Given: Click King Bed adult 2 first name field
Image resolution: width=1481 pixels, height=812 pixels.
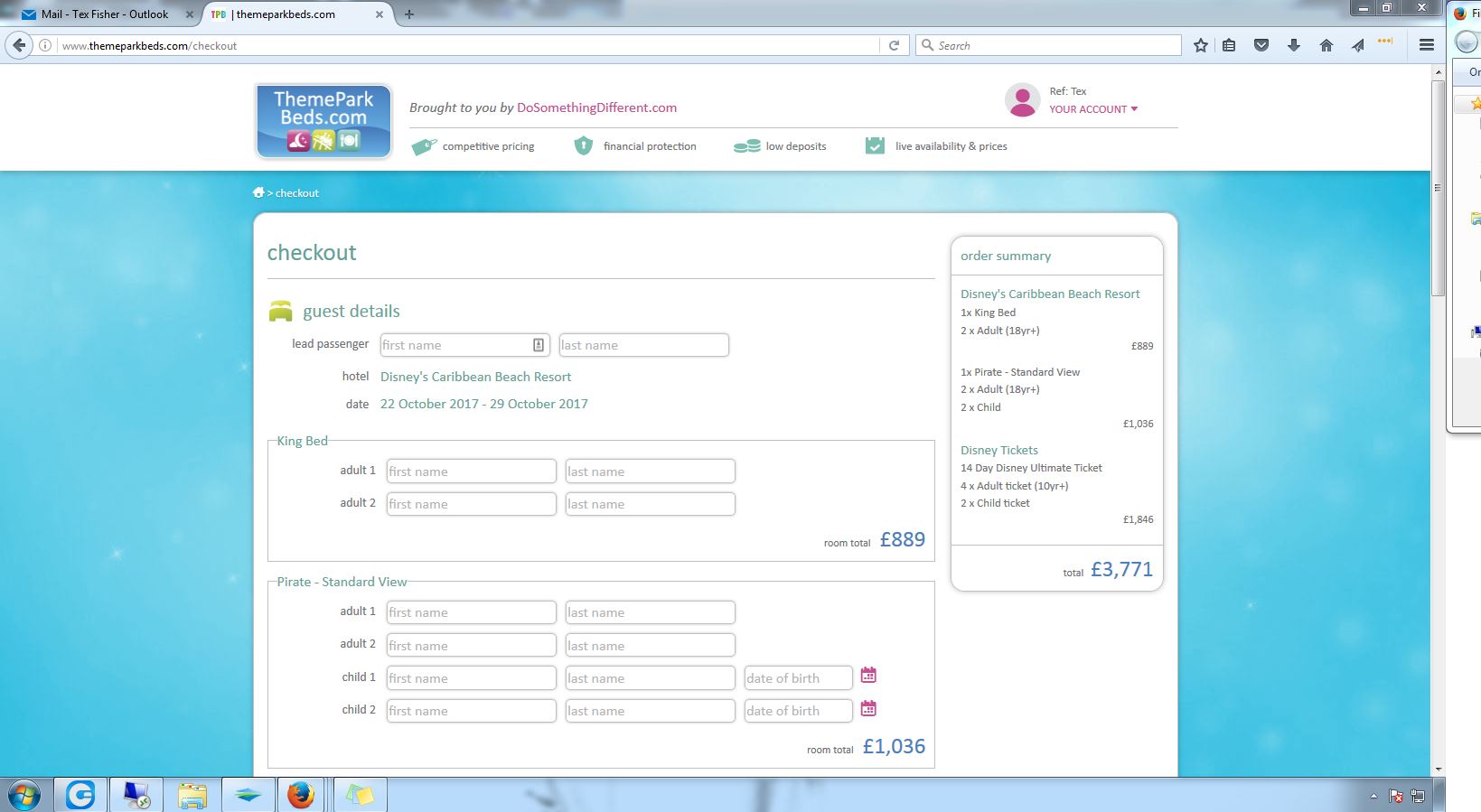Looking at the screenshot, I should tap(471, 504).
